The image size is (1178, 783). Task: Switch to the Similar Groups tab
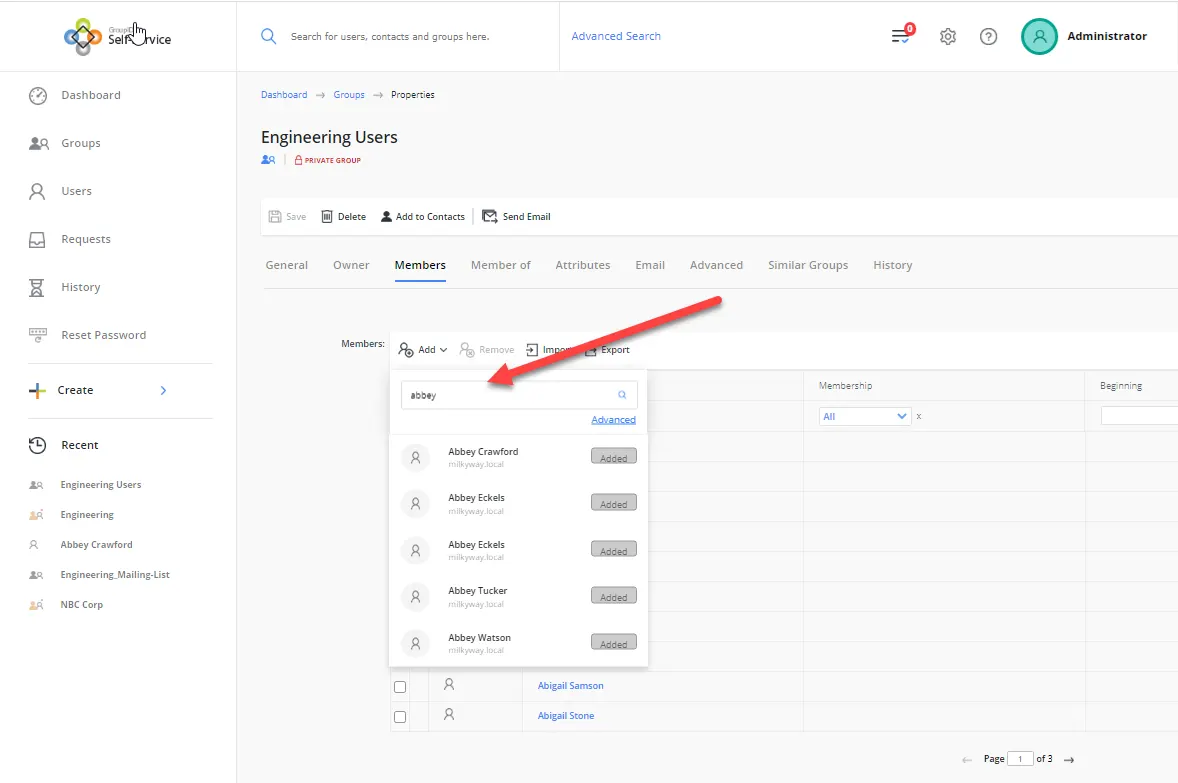pyautogui.click(x=808, y=265)
